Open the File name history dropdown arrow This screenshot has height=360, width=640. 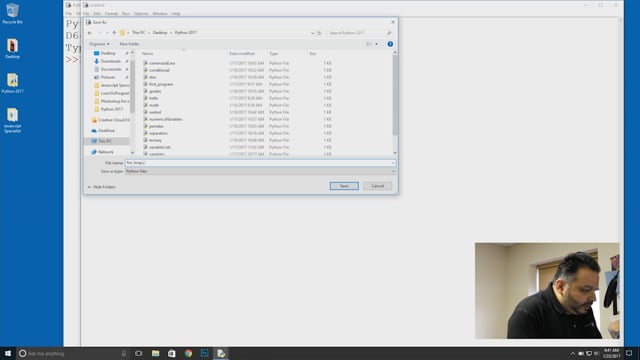click(393, 163)
